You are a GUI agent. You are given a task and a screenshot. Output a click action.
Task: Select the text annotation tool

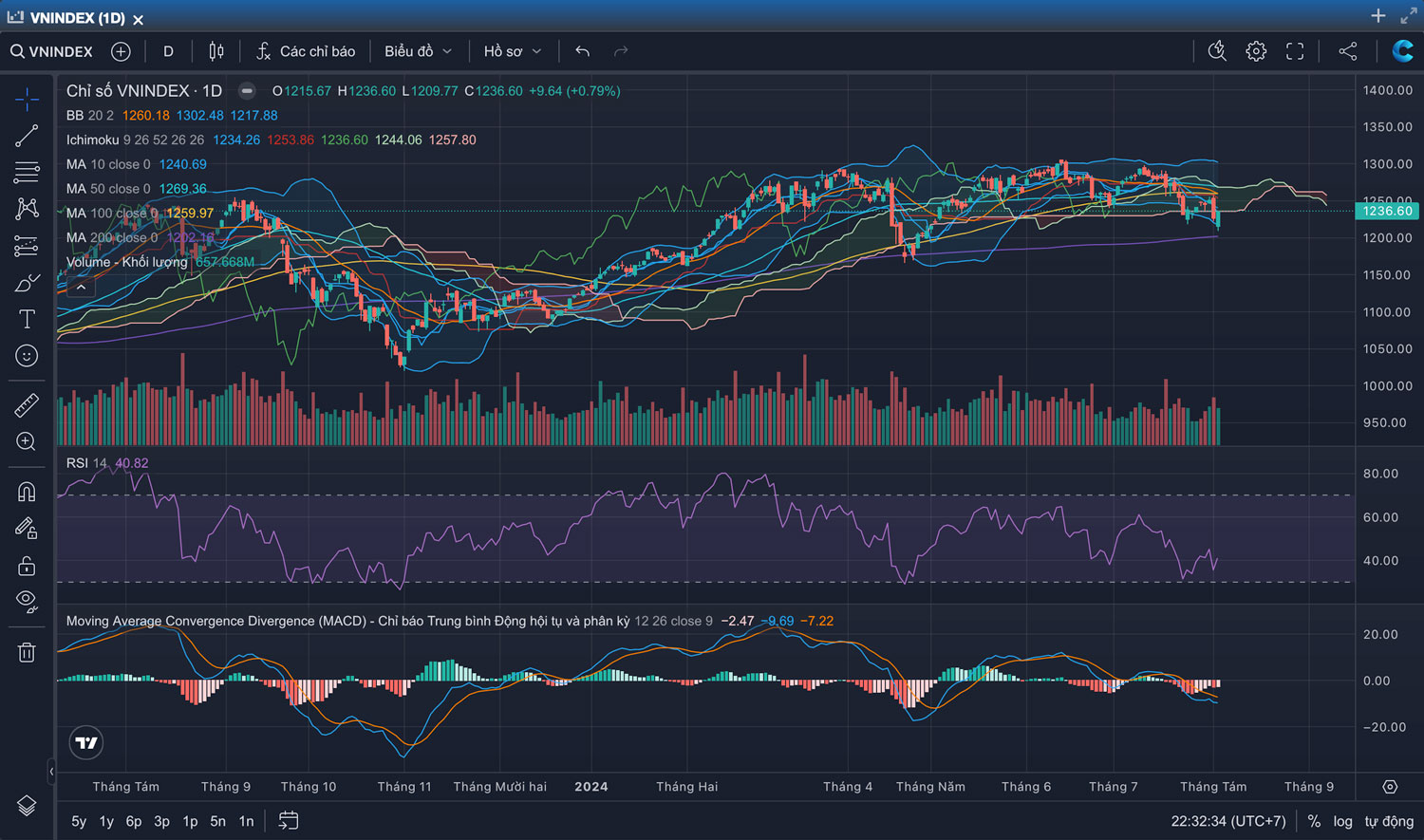coord(27,319)
